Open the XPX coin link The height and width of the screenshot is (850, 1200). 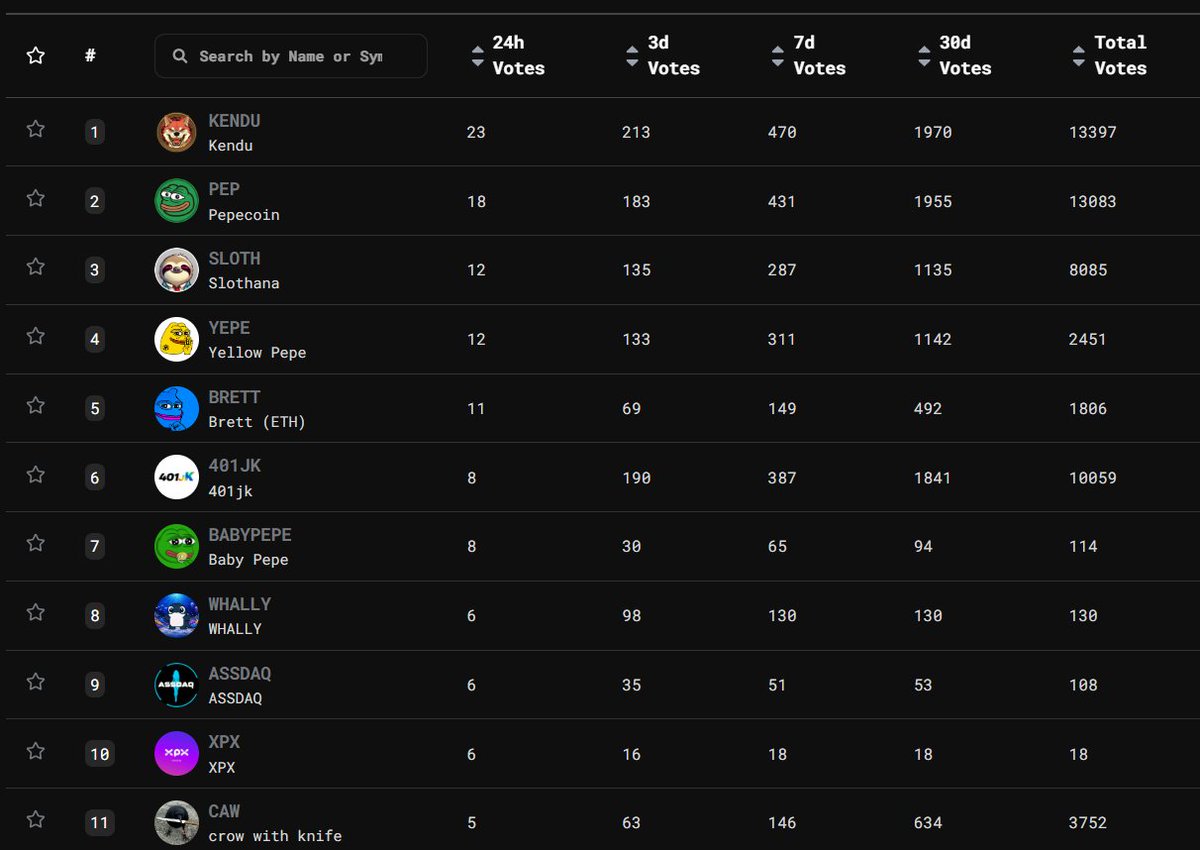click(224, 743)
